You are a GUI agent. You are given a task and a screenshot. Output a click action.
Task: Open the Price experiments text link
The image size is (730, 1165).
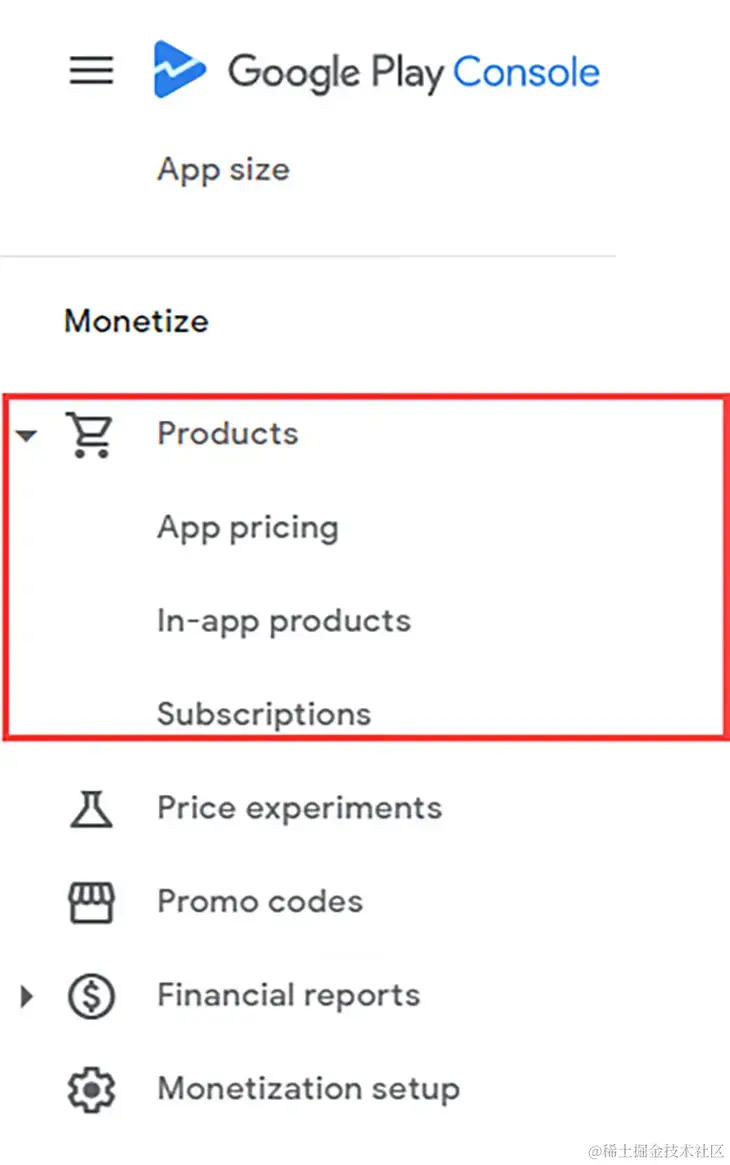coord(299,808)
